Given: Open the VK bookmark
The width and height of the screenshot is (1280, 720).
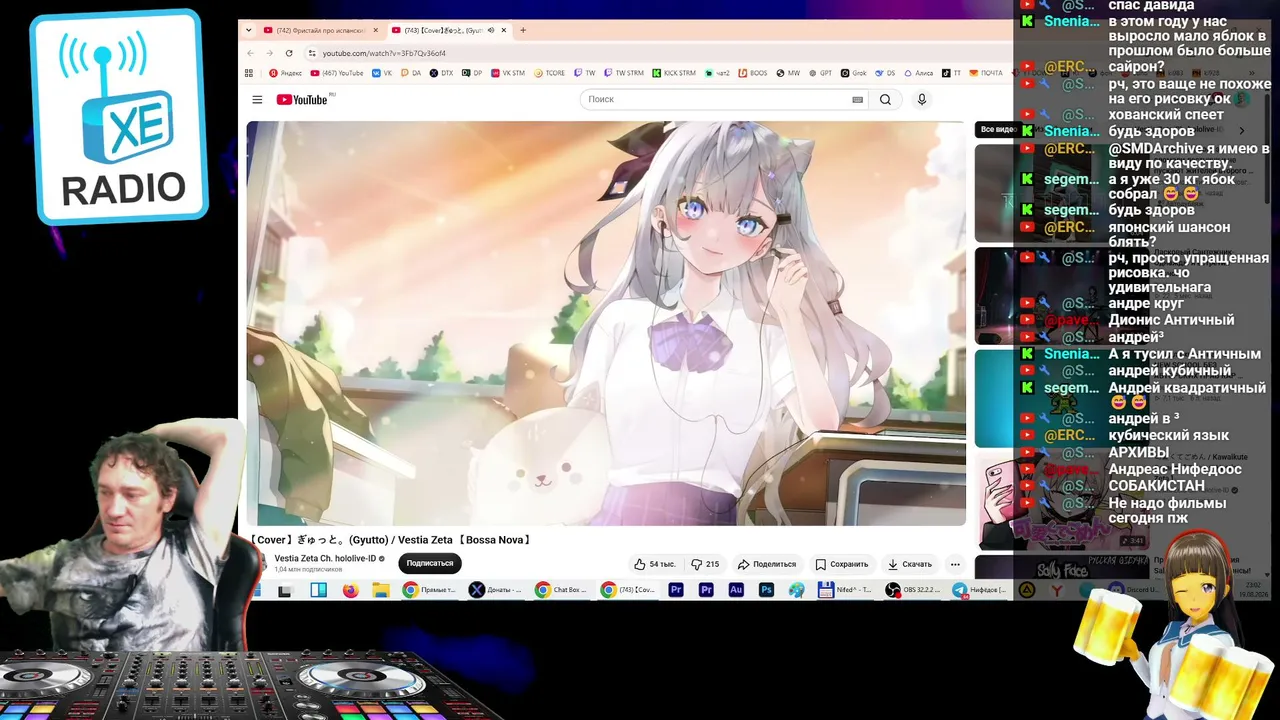Looking at the screenshot, I should point(382,73).
